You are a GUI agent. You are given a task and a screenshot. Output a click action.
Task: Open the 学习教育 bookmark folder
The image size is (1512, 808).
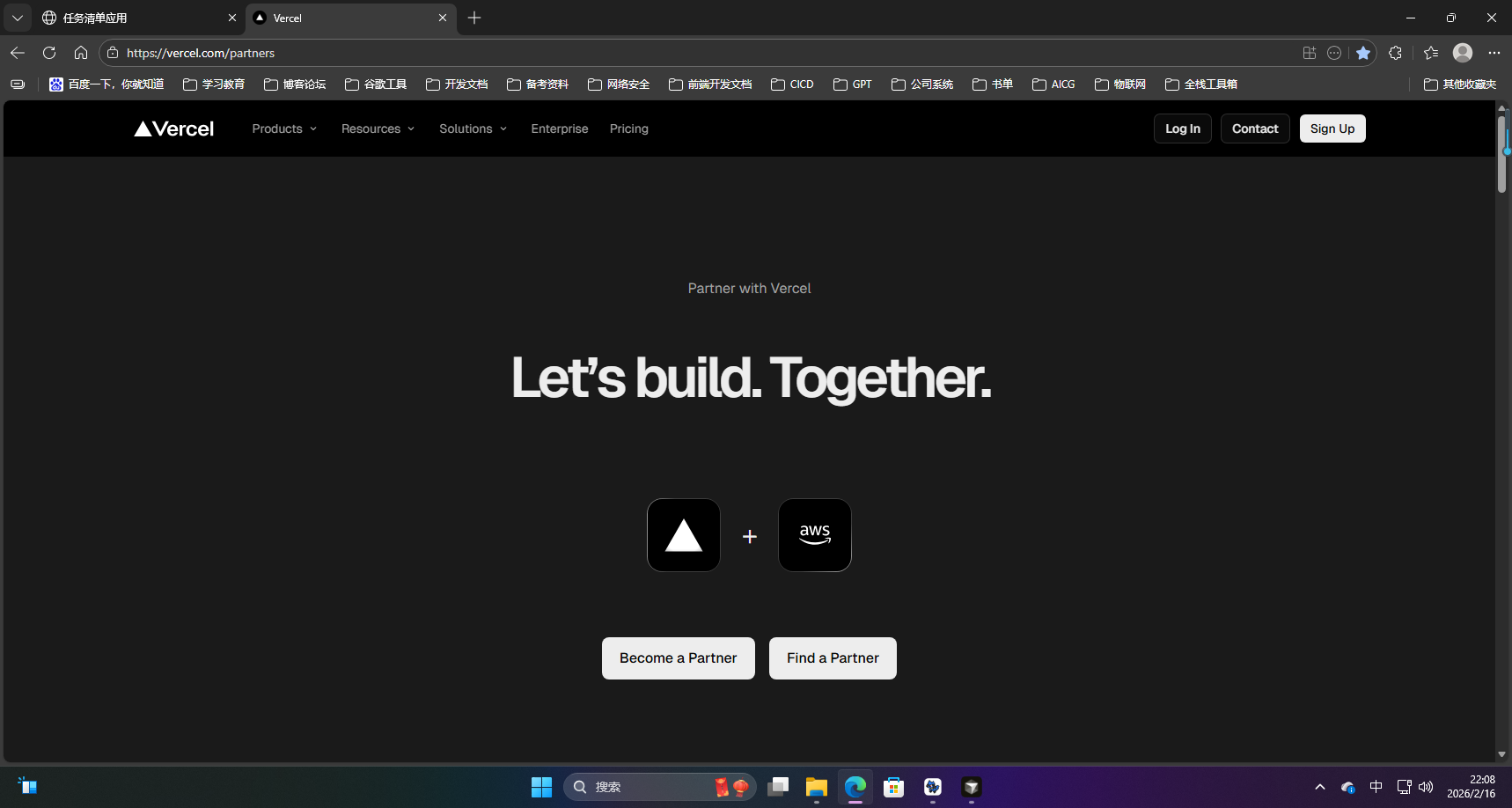pyautogui.click(x=214, y=84)
